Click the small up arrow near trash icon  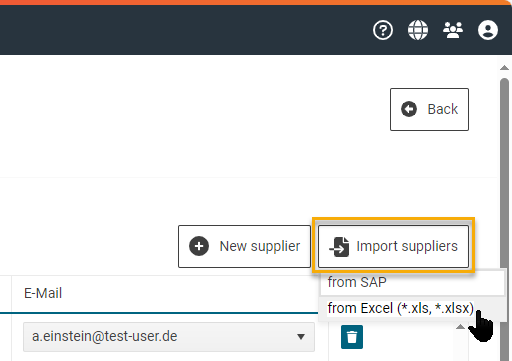click(460, 327)
